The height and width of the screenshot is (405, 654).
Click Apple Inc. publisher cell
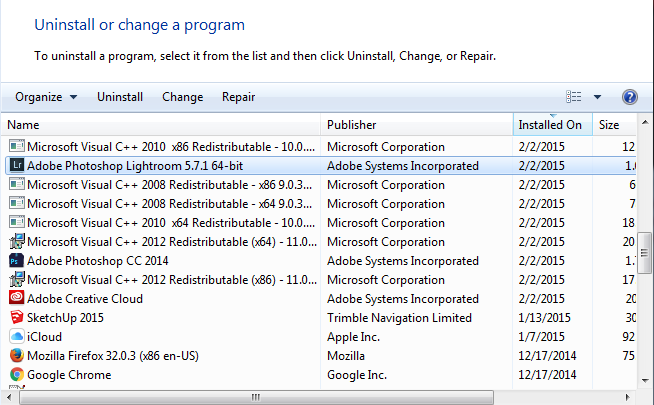353,337
